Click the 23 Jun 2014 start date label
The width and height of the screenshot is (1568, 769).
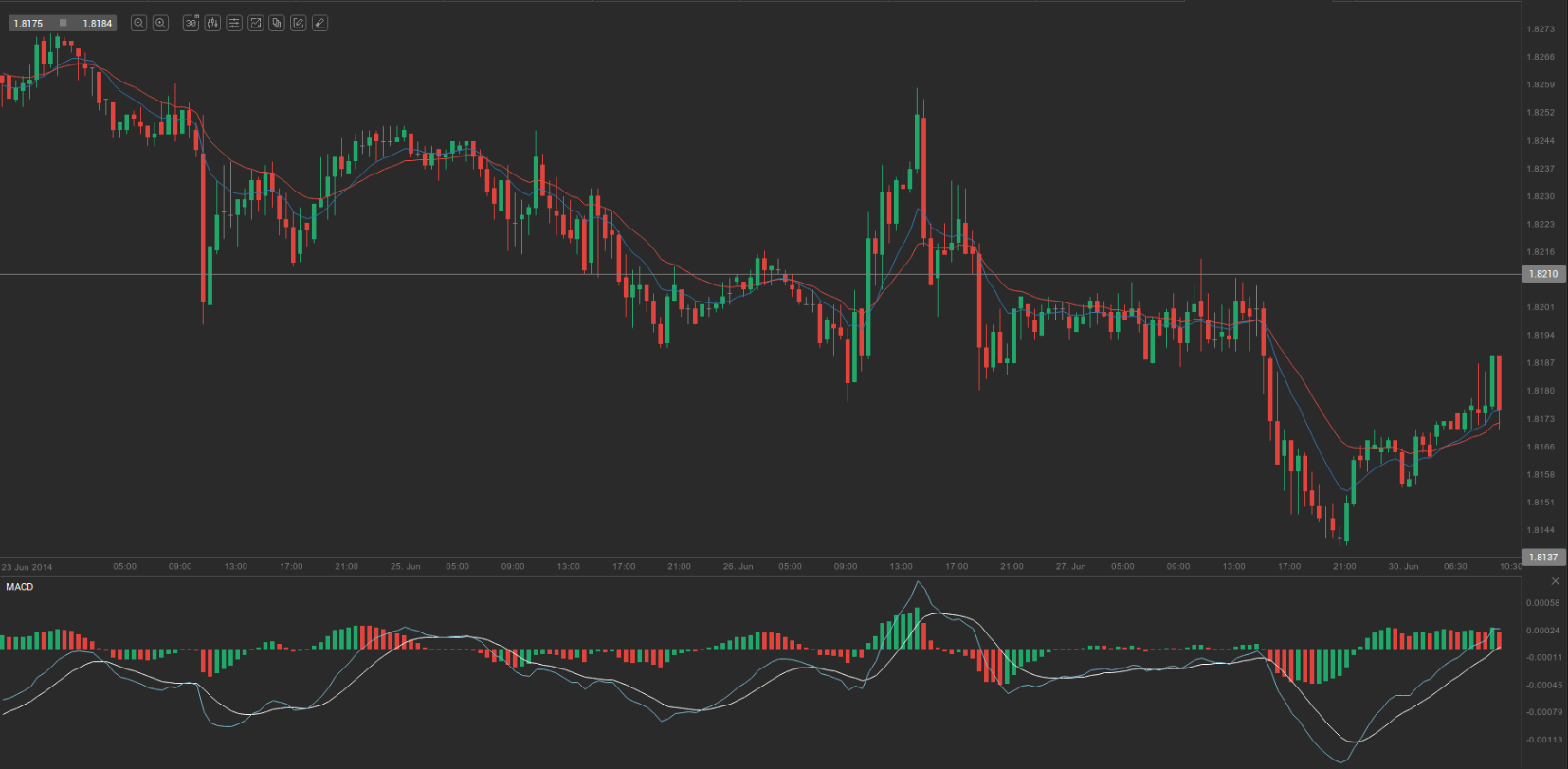click(27, 567)
